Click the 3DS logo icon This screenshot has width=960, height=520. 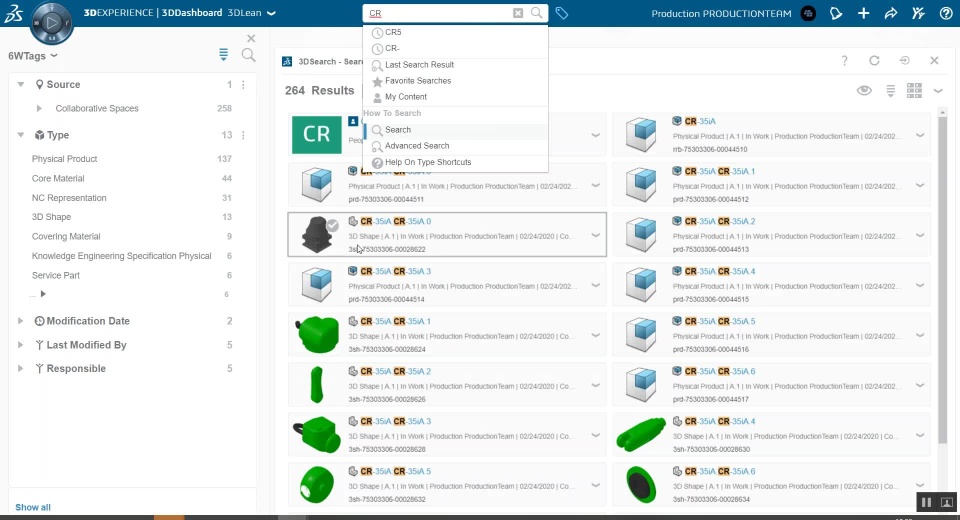point(13,13)
